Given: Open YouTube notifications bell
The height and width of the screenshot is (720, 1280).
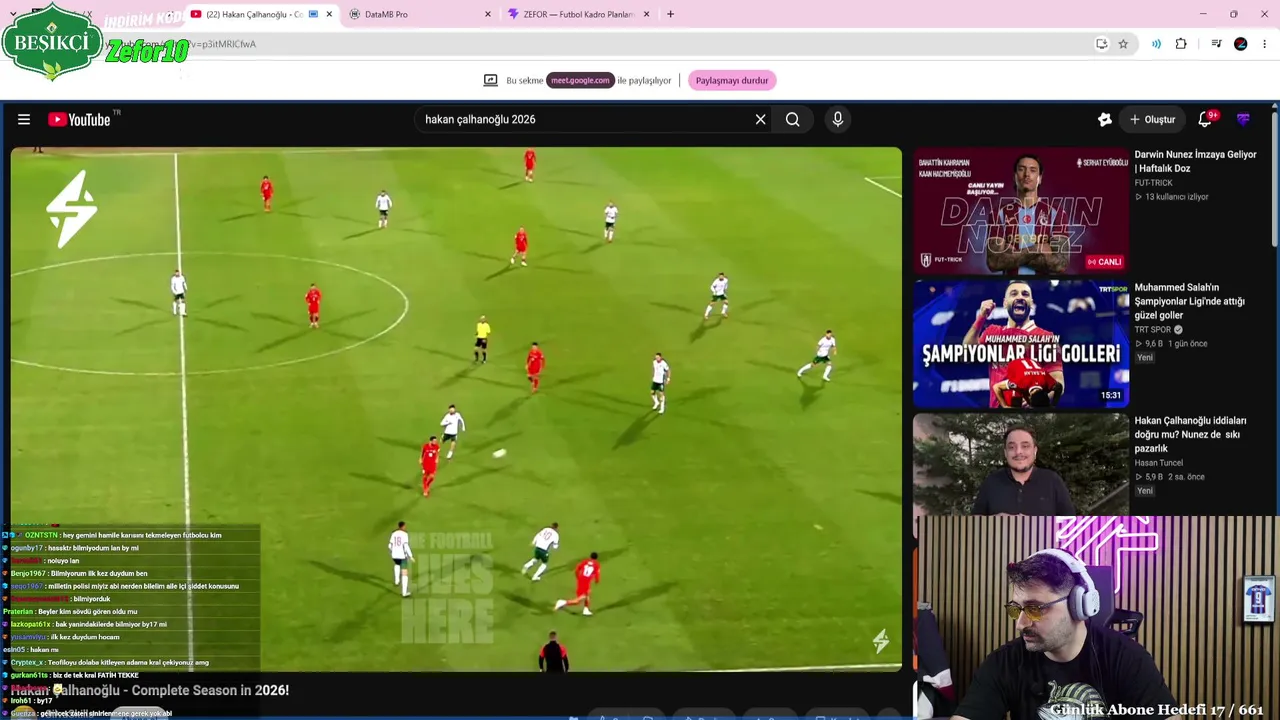Looking at the screenshot, I should [1205, 119].
